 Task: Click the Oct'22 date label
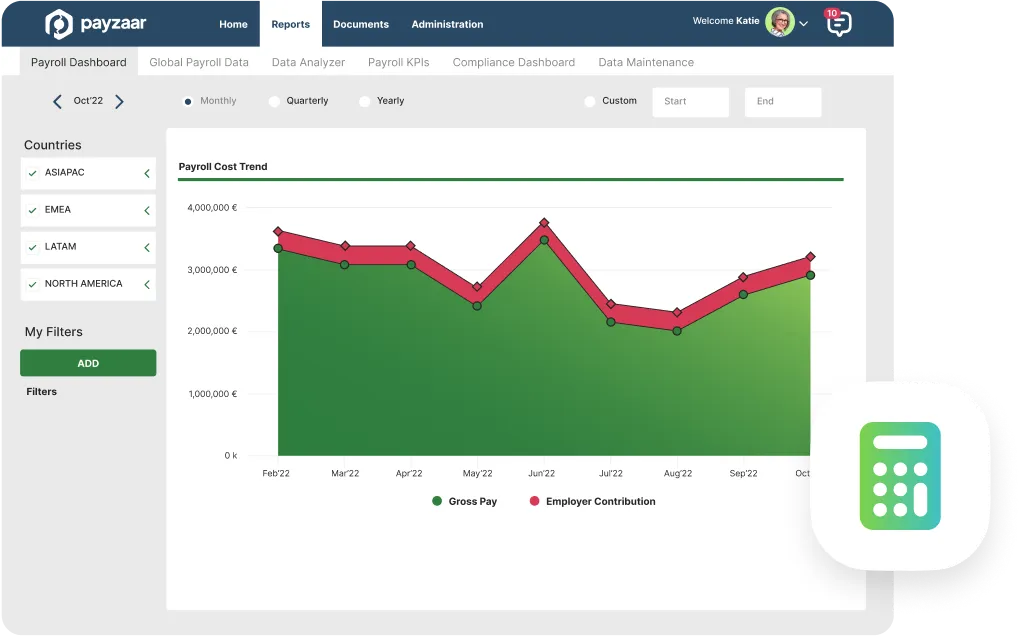coord(88,101)
